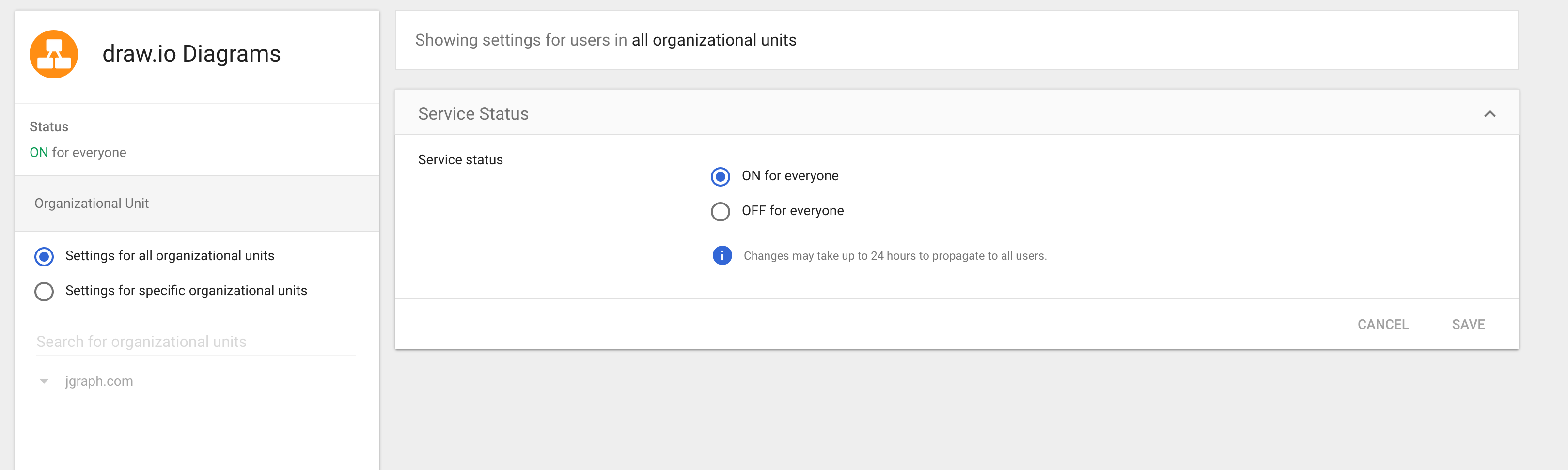The height and width of the screenshot is (470, 1568).
Task: Click the blue info icon near propagation notice
Action: point(721,256)
